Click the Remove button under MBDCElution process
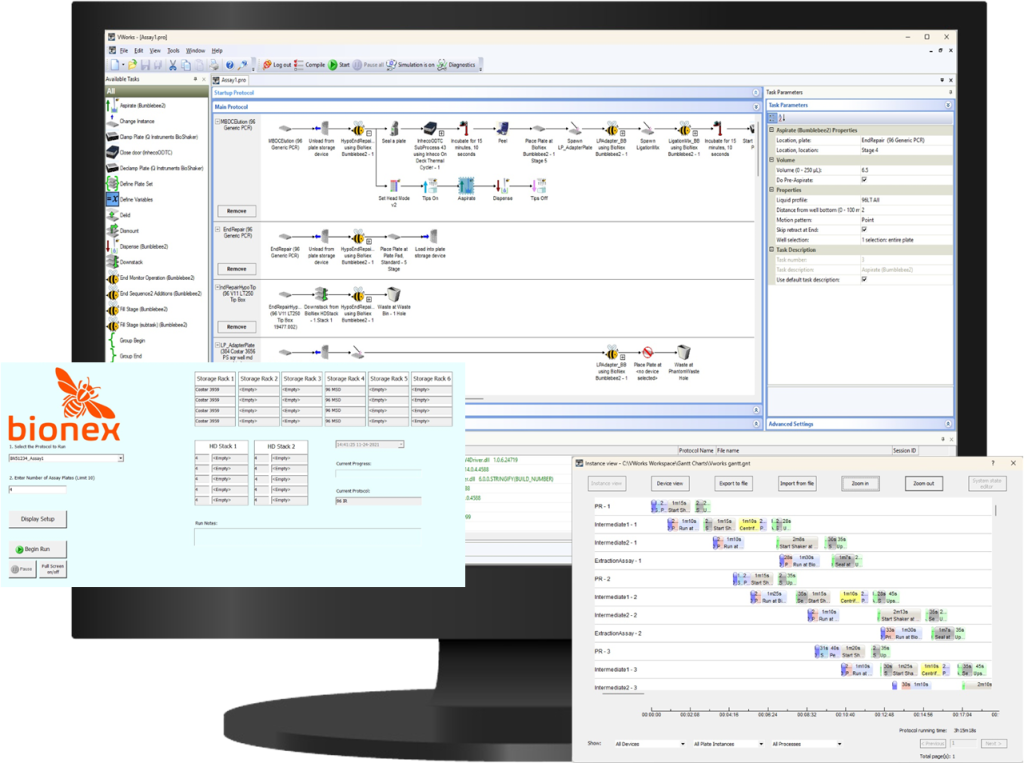1024x763 pixels. (236, 211)
